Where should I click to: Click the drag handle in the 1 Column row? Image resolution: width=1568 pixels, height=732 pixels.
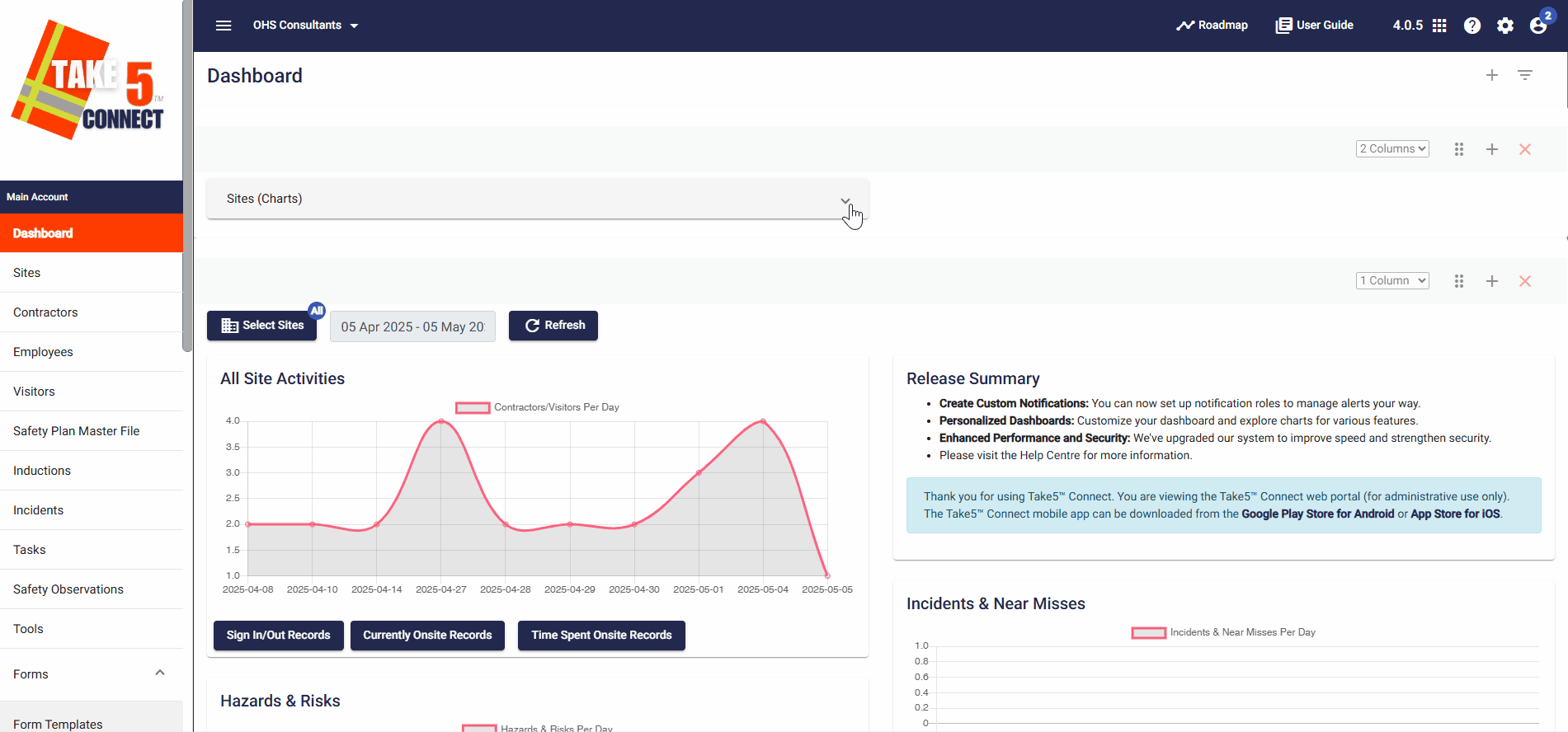coord(1459,281)
